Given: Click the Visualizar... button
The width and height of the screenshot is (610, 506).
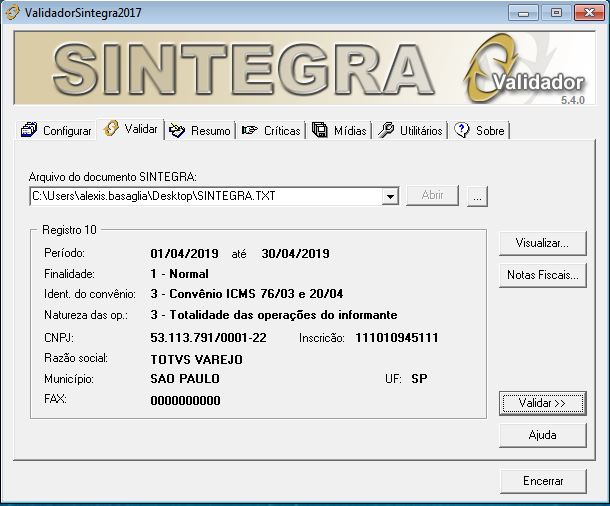Looking at the screenshot, I should coord(542,243).
